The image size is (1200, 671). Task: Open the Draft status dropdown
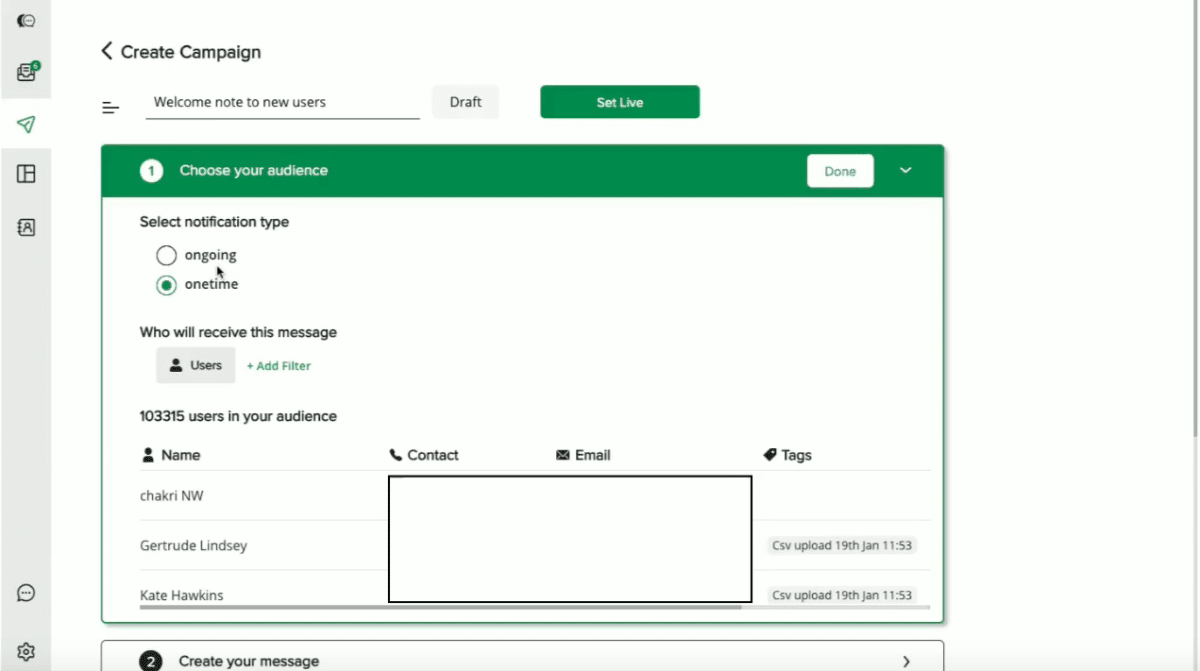point(465,102)
